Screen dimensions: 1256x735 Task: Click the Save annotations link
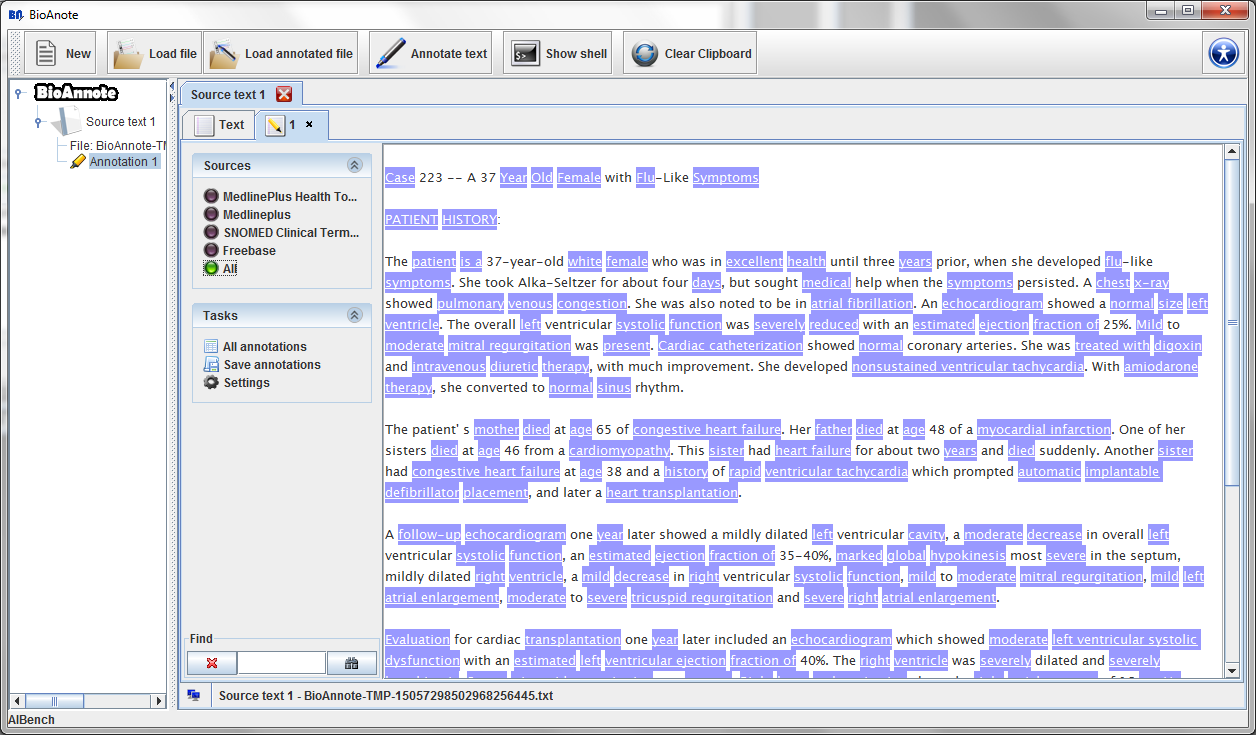pos(271,365)
